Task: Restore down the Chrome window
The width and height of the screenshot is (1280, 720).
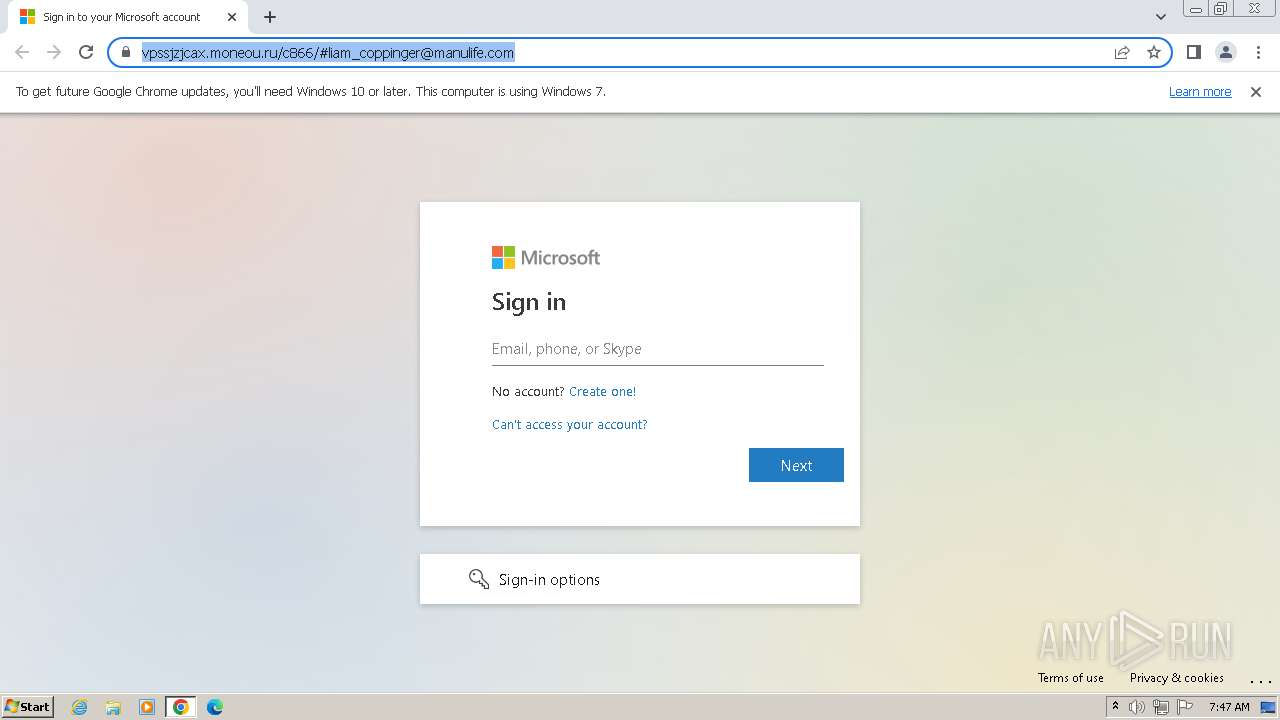Action: pyautogui.click(x=1221, y=9)
